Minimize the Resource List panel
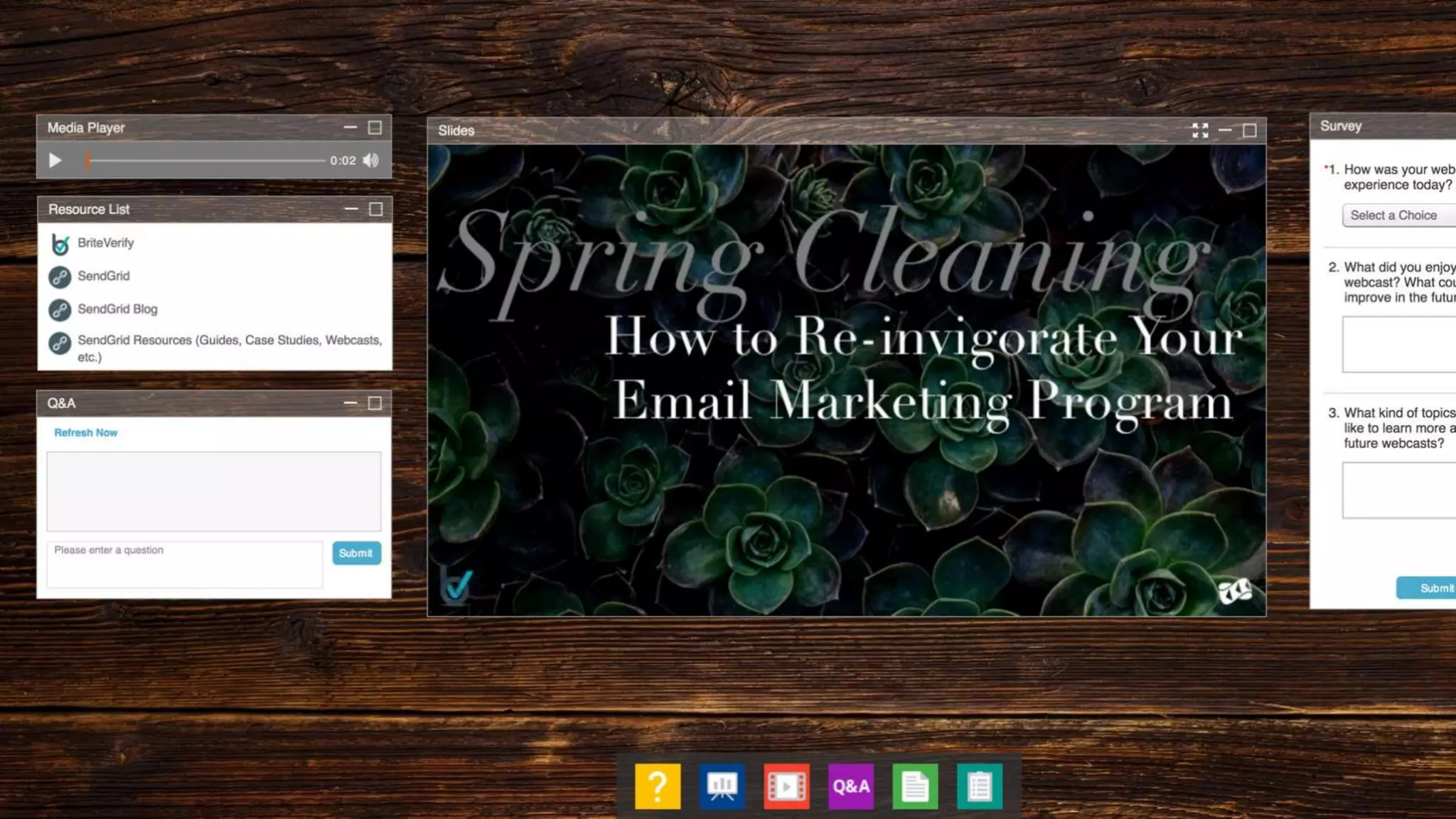Screen dimensions: 1456x819 pyautogui.click(x=351, y=209)
